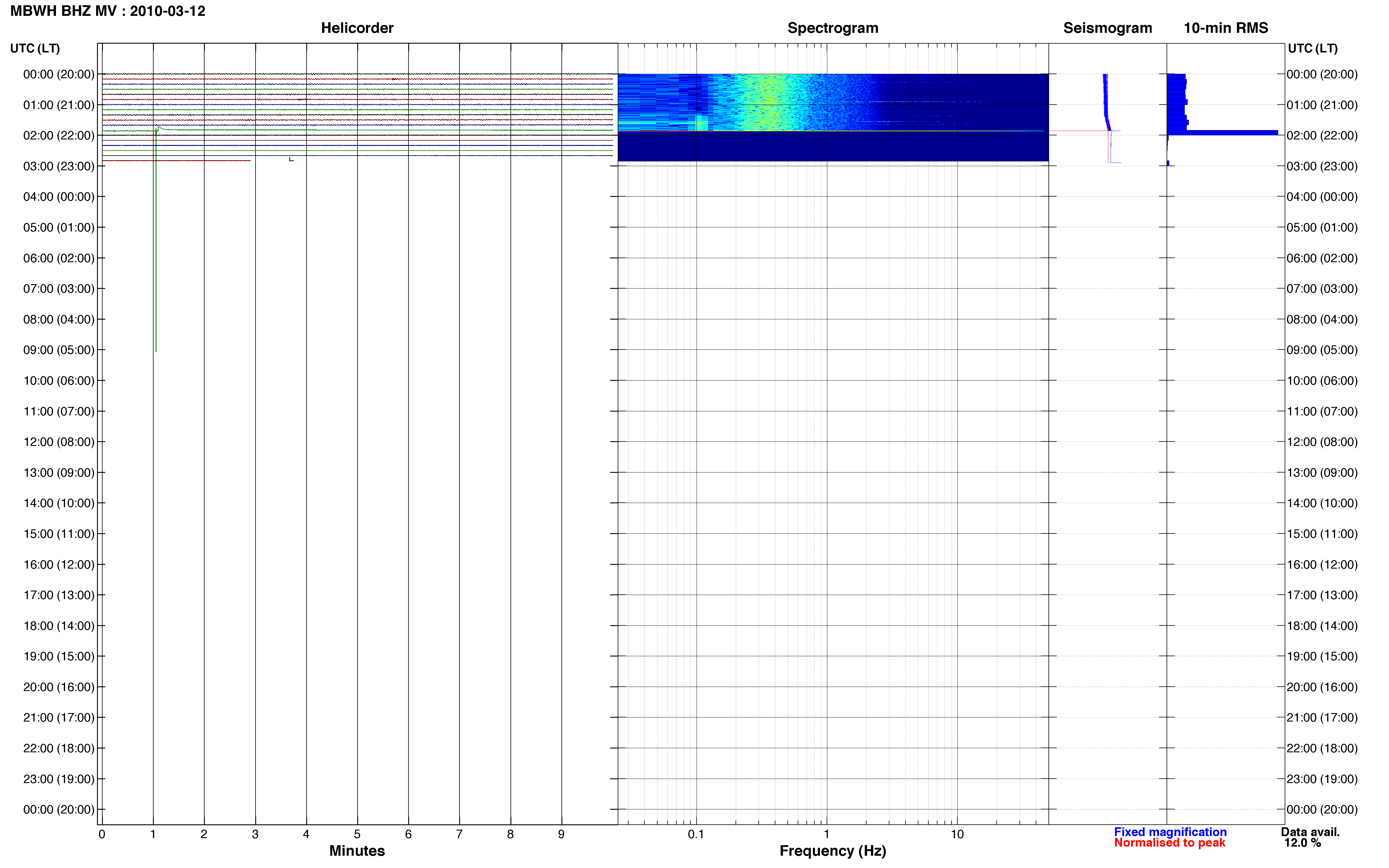The image size is (1389, 868).
Task: Click '14:00 (10:00)' on the right time axis
Action: click(1322, 503)
